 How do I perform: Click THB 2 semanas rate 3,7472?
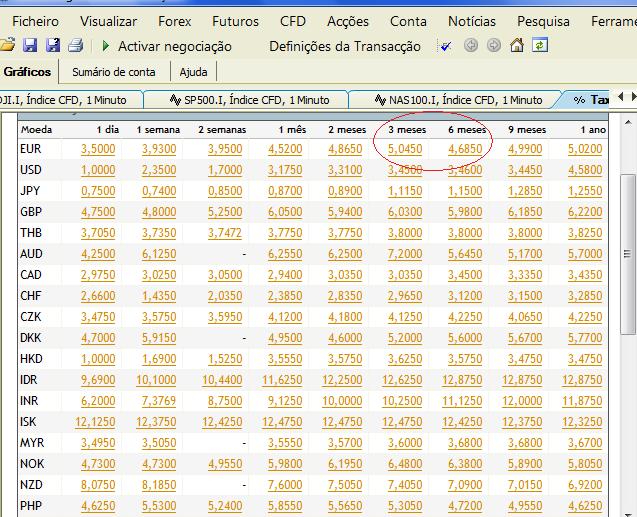(x=225, y=233)
